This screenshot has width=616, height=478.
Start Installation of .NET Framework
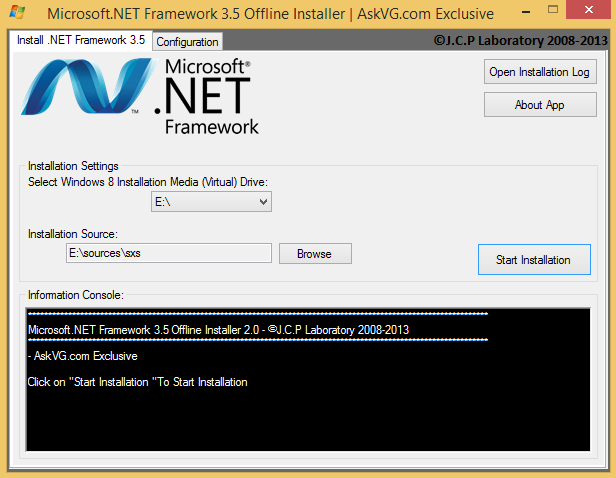tap(534, 260)
